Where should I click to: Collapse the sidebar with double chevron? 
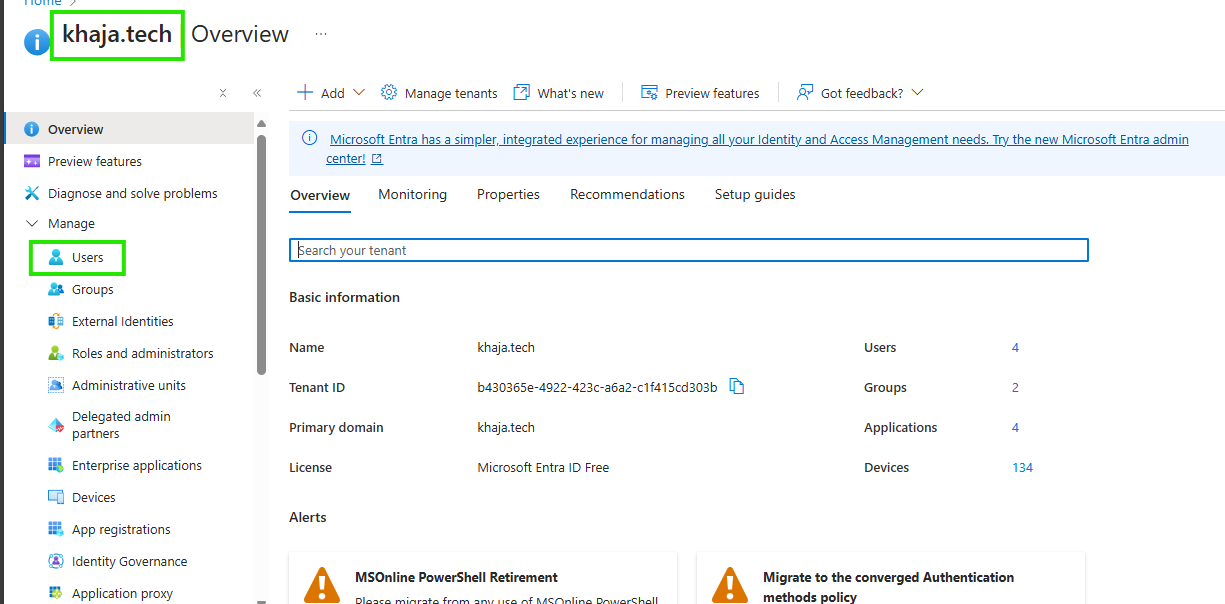point(257,93)
